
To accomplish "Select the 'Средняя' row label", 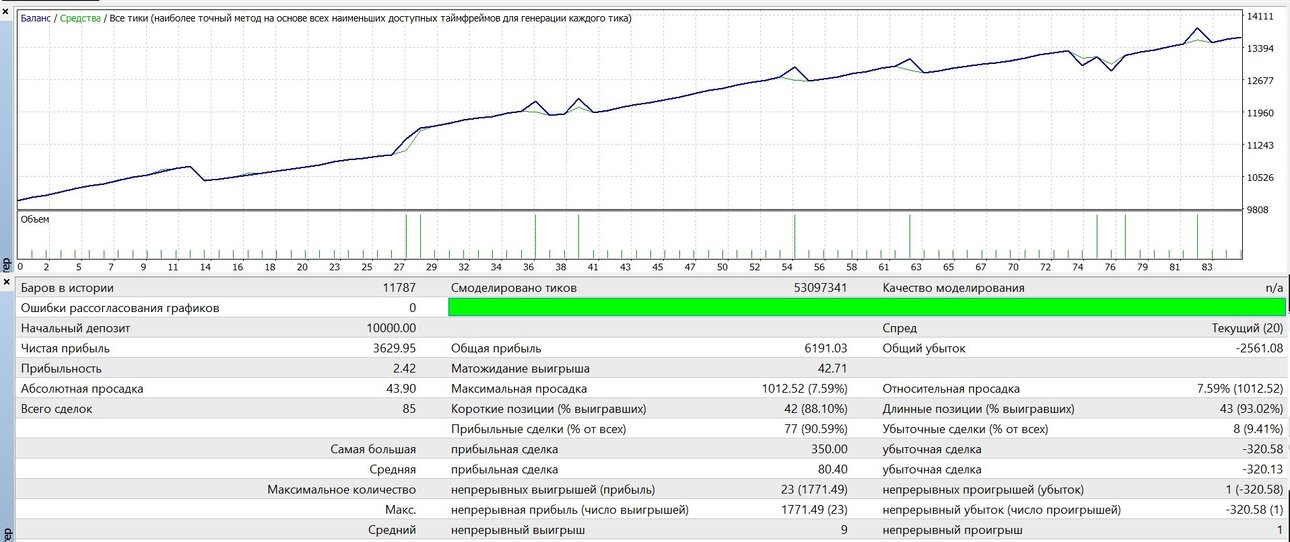I will [392, 469].
